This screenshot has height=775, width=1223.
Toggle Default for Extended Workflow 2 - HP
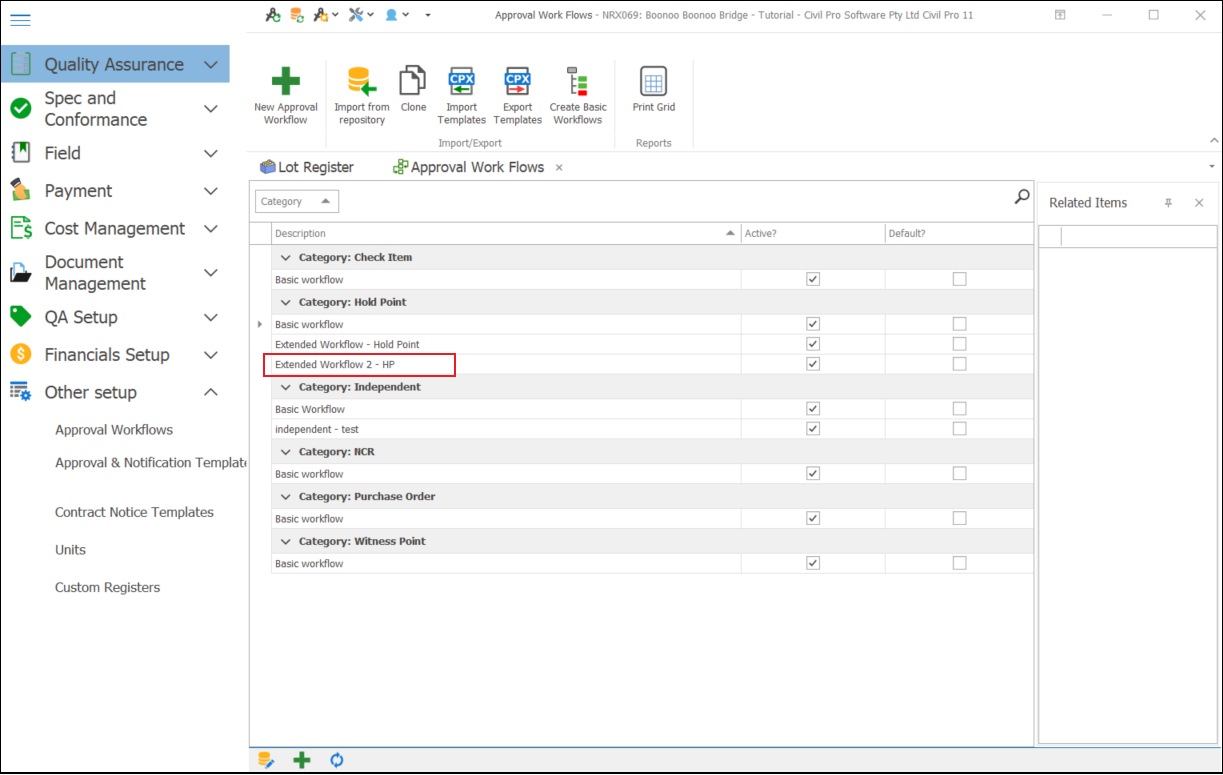959,364
